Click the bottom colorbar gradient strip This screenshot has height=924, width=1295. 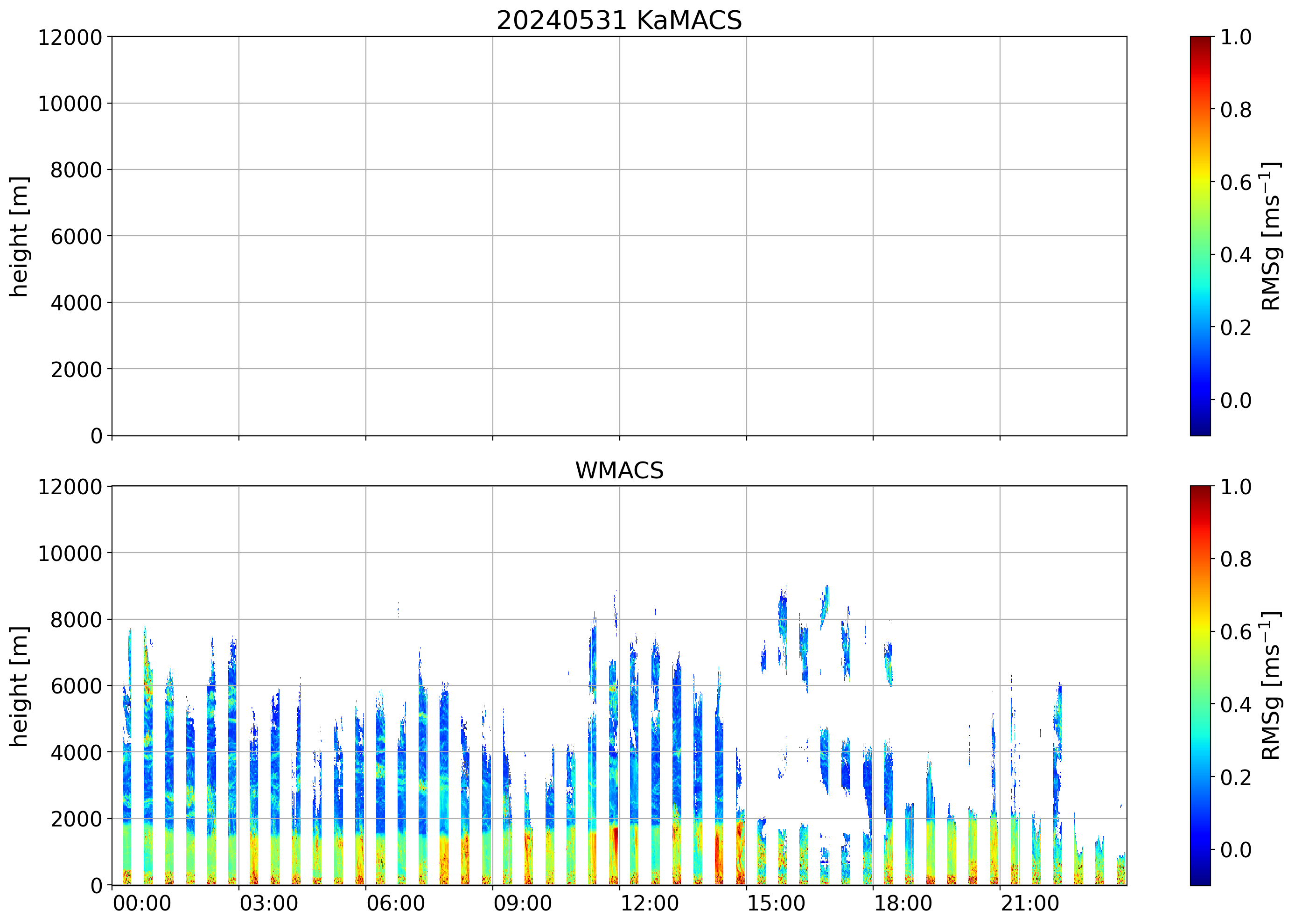(x=1200, y=686)
